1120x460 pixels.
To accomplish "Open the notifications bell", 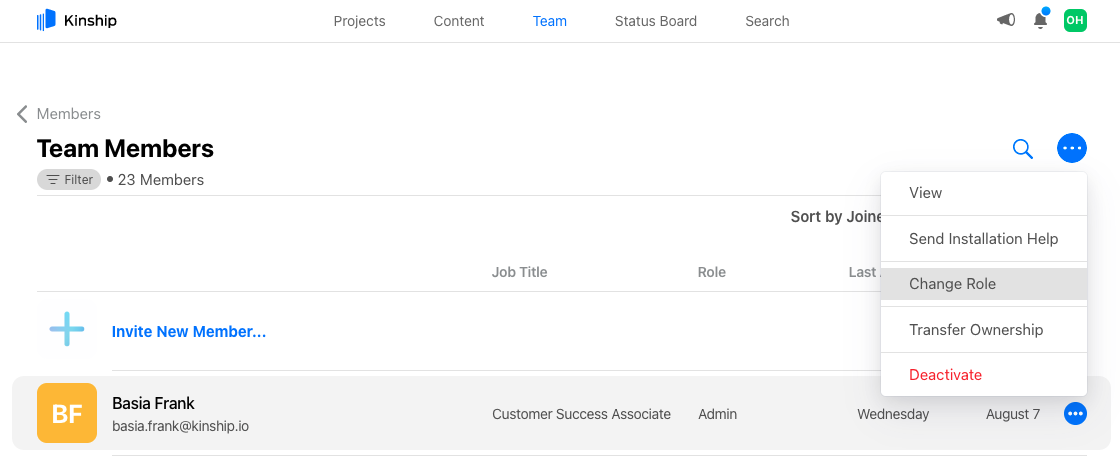I will pos(1041,20).
